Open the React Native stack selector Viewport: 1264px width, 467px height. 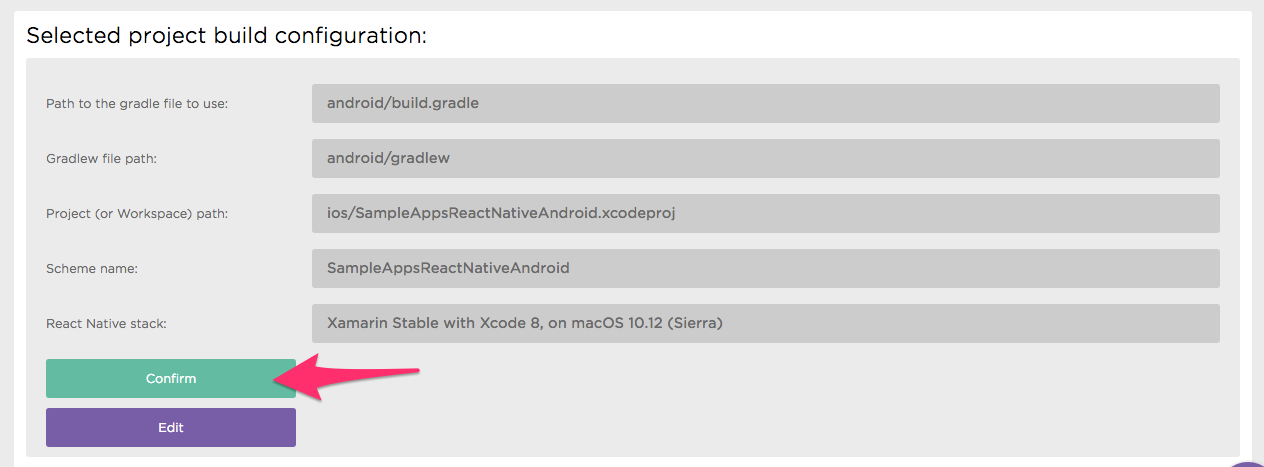tap(765, 323)
